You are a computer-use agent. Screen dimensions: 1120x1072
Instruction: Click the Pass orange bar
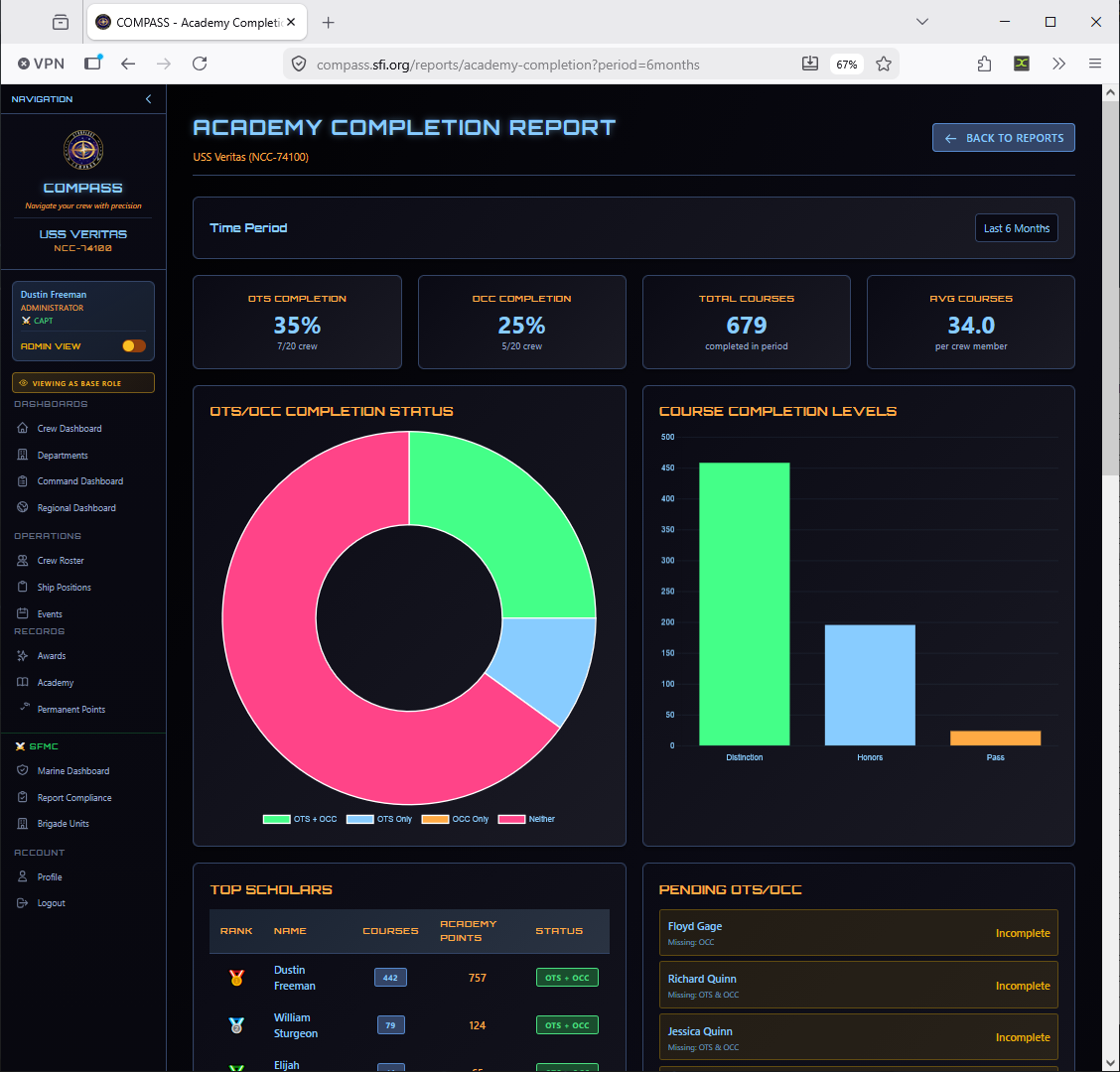(x=995, y=738)
